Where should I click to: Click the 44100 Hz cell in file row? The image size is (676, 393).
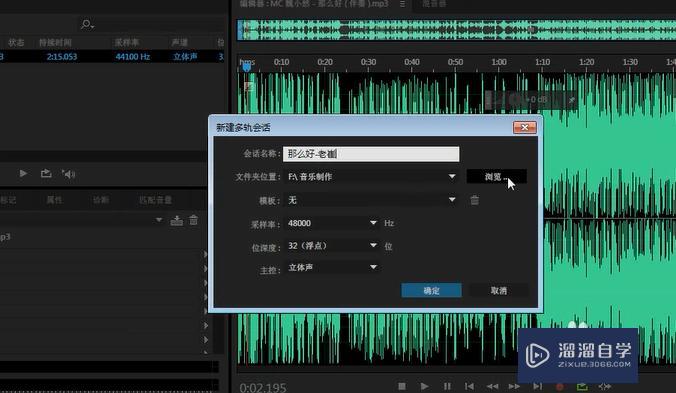132,56
